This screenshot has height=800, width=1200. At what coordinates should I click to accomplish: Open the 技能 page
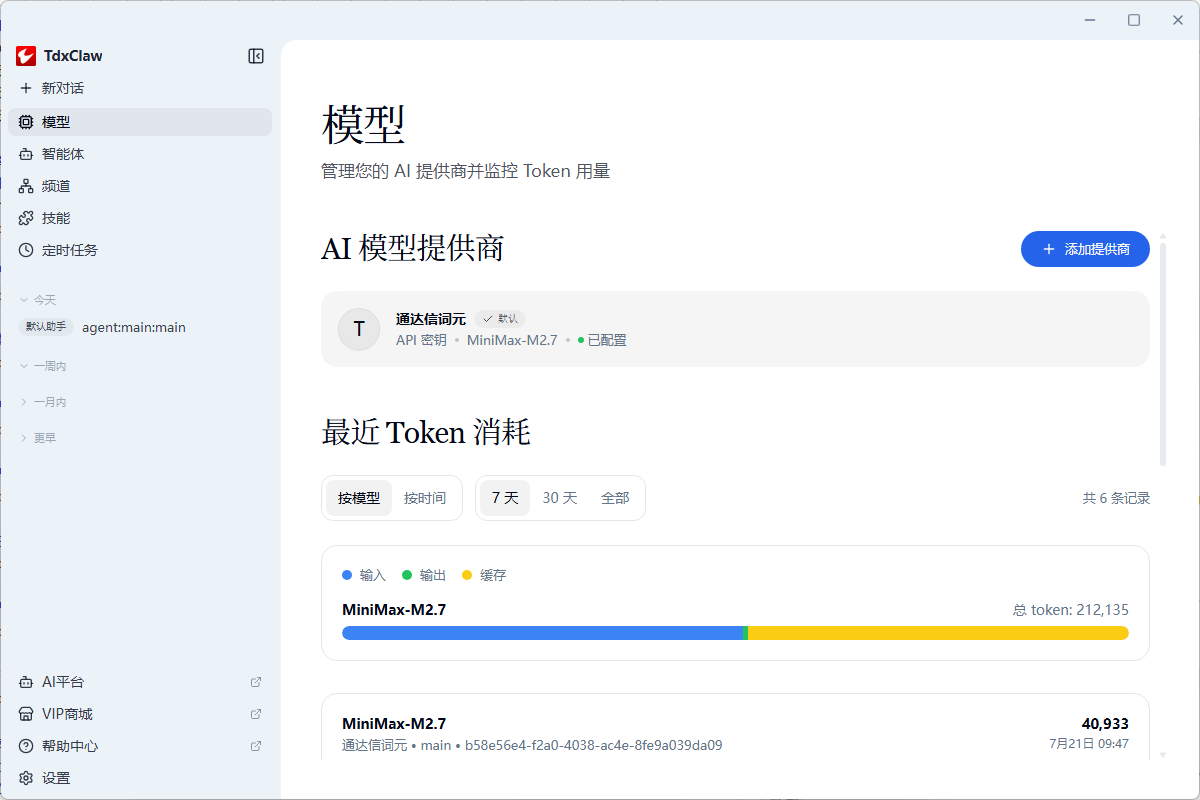click(x=140, y=218)
